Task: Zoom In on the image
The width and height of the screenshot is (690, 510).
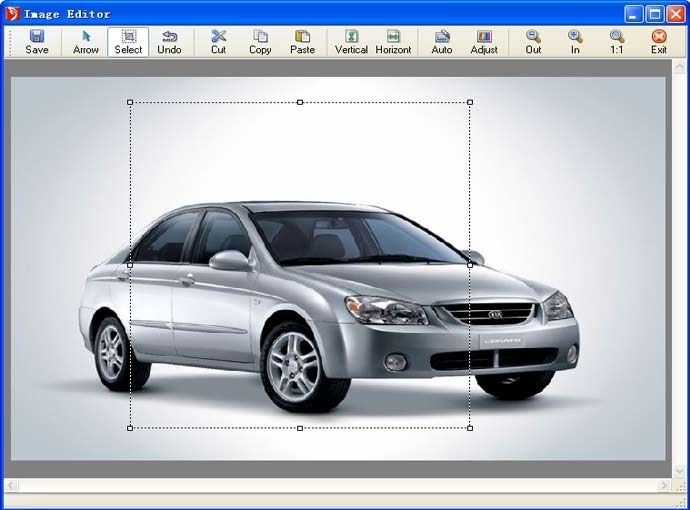Action: pyautogui.click(x=575, y=42)
